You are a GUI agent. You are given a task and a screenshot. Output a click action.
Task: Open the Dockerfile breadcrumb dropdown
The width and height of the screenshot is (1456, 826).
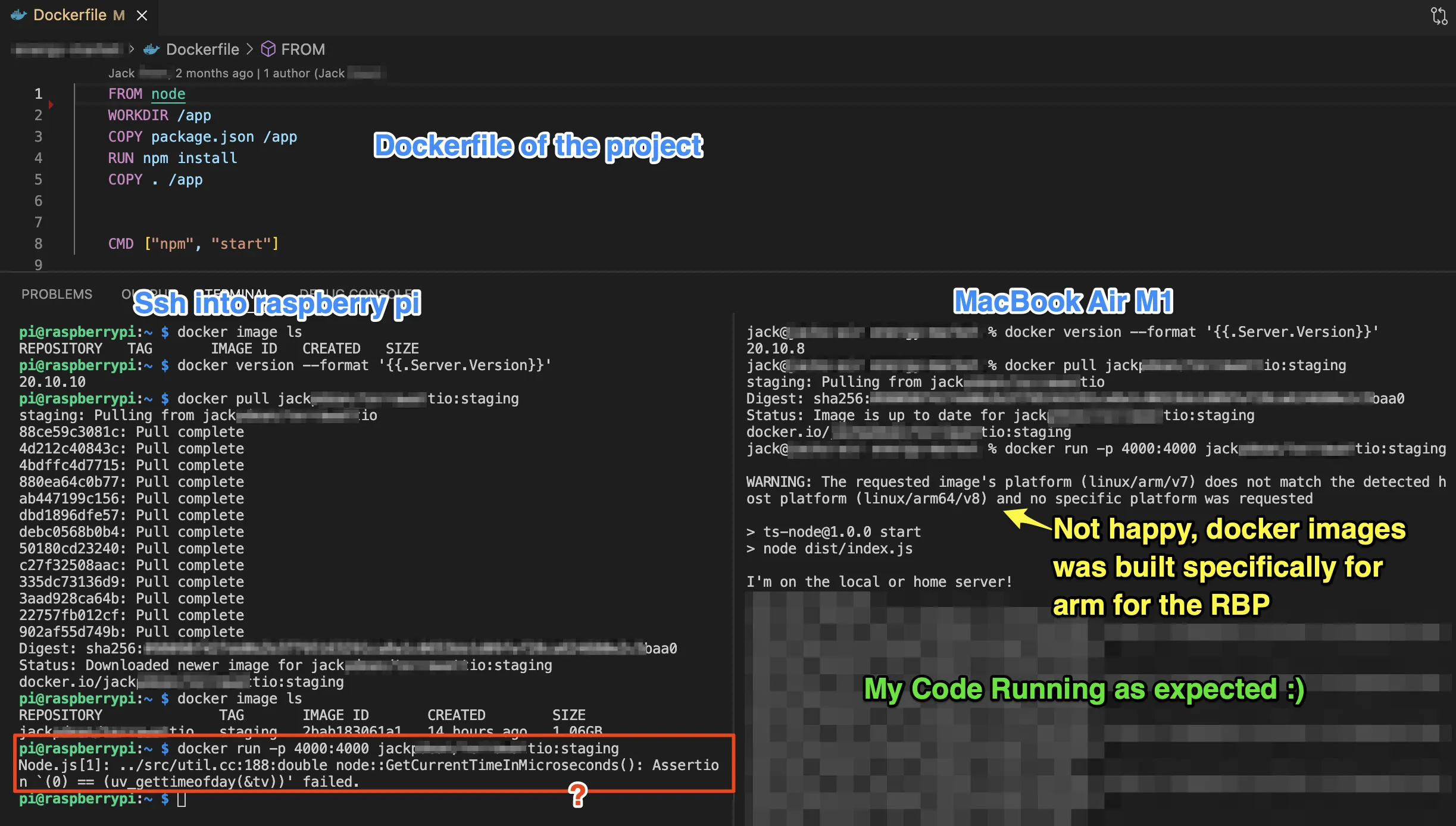[x=202, y=49]
